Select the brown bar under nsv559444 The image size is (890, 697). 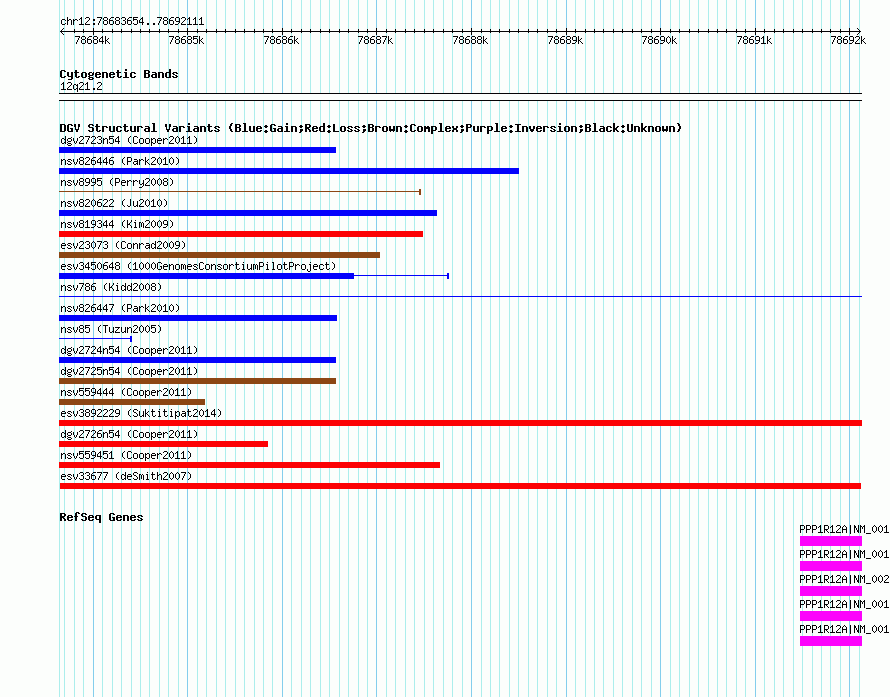(132, 402)
